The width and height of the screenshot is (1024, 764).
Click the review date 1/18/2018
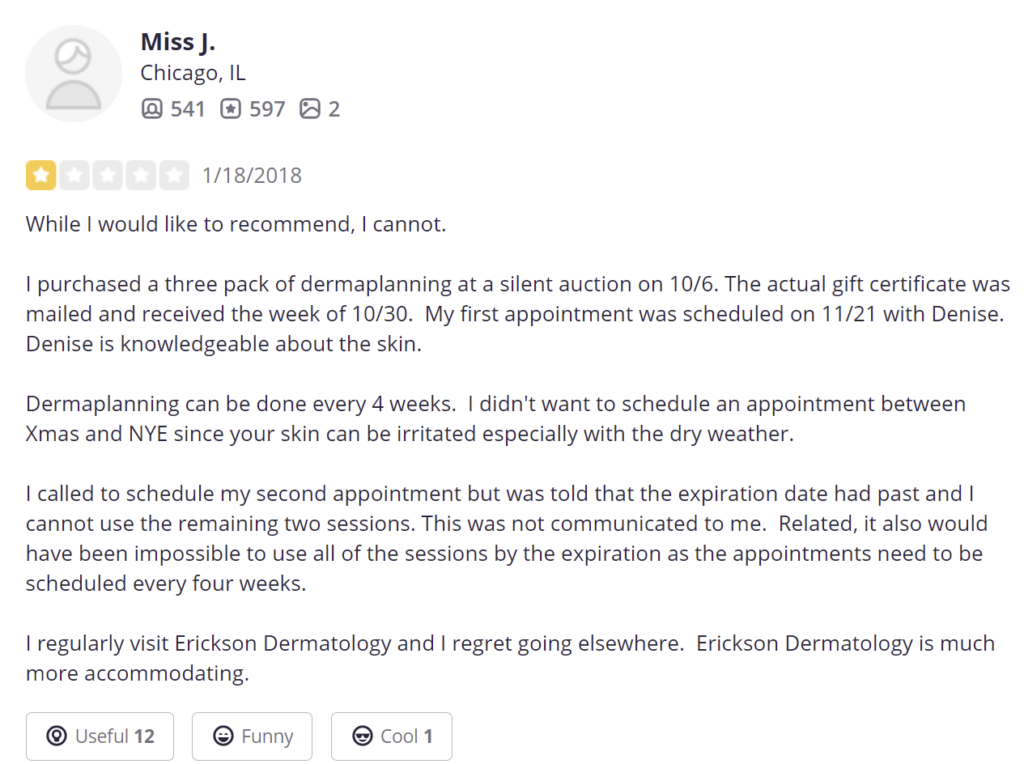click(x=251, y=176)
